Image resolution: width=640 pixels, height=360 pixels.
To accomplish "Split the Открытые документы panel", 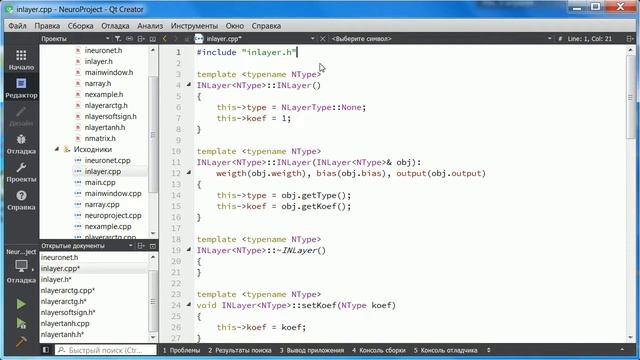I will point(141,246).
